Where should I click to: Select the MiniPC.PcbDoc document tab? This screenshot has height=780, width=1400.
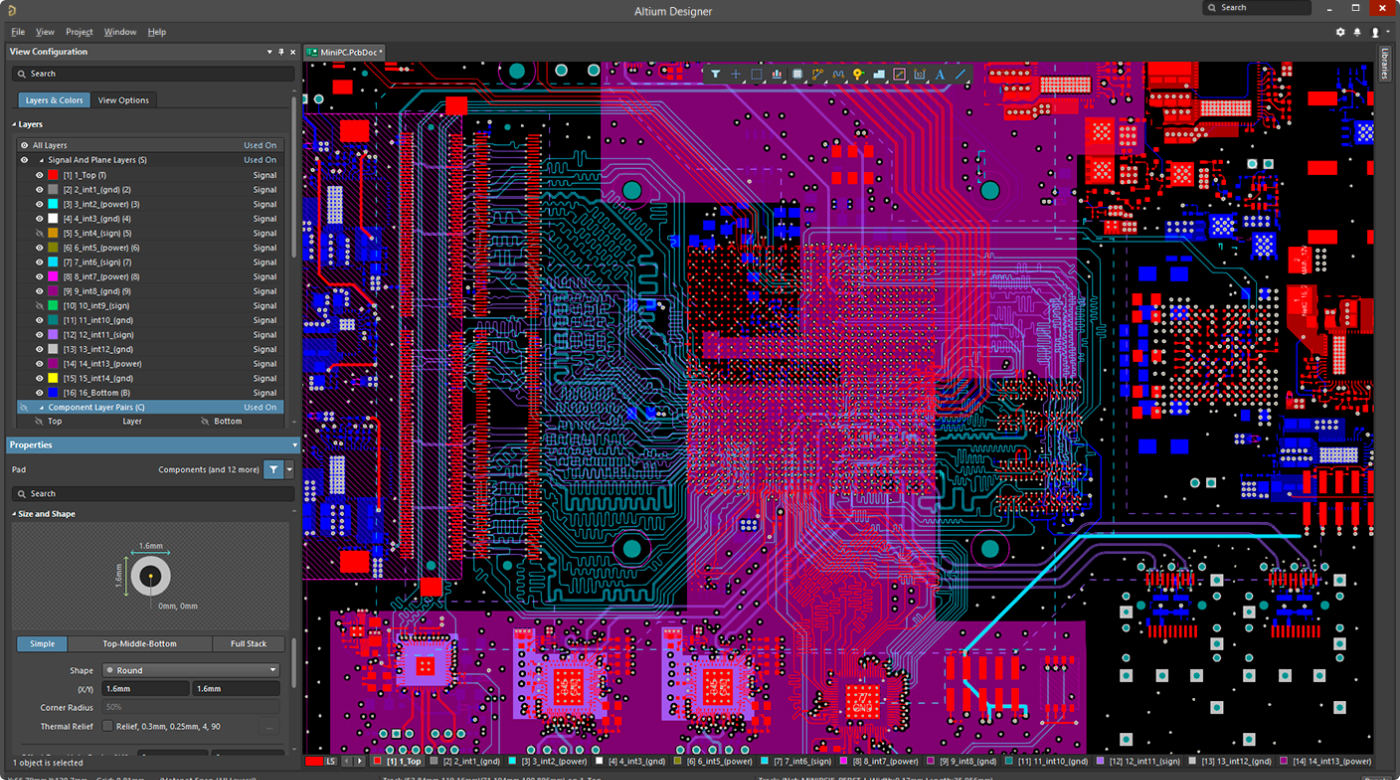coord(345,52)
